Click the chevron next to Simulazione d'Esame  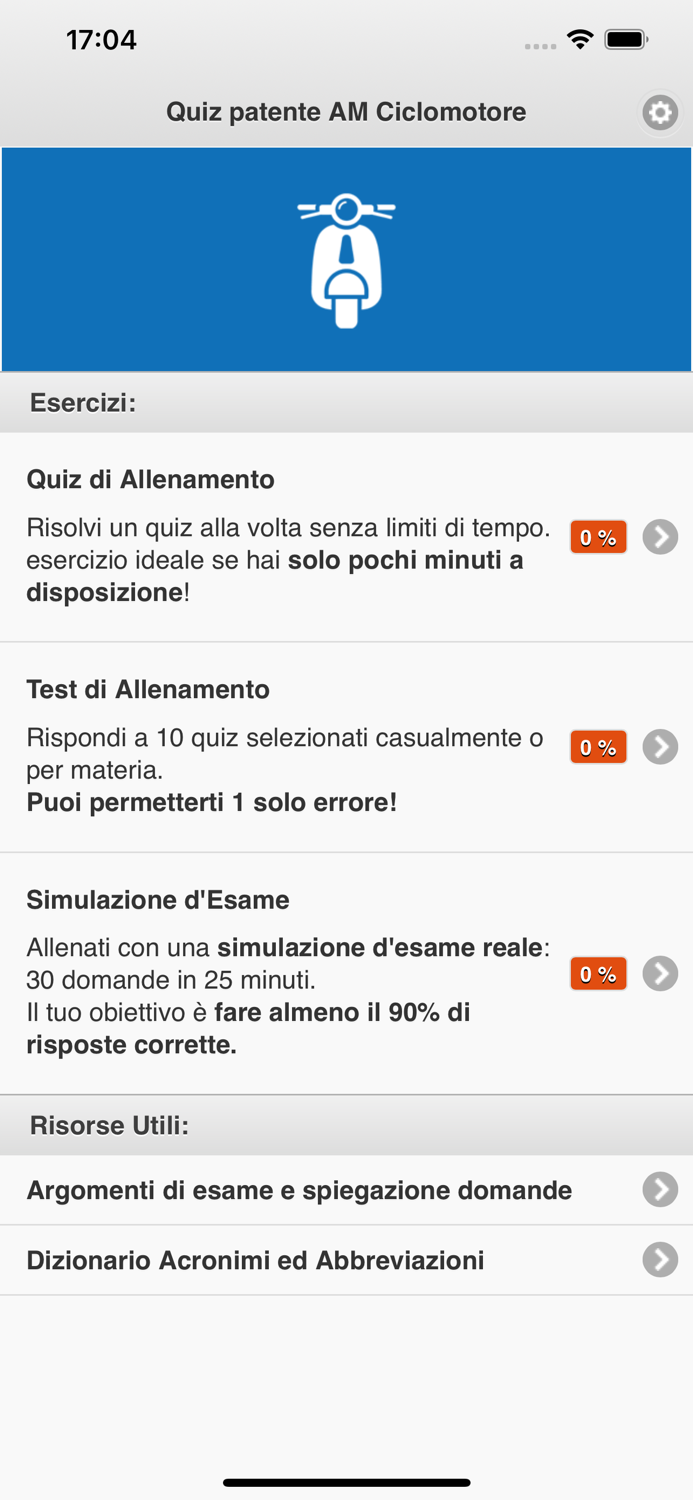click(x=661, y=972)
